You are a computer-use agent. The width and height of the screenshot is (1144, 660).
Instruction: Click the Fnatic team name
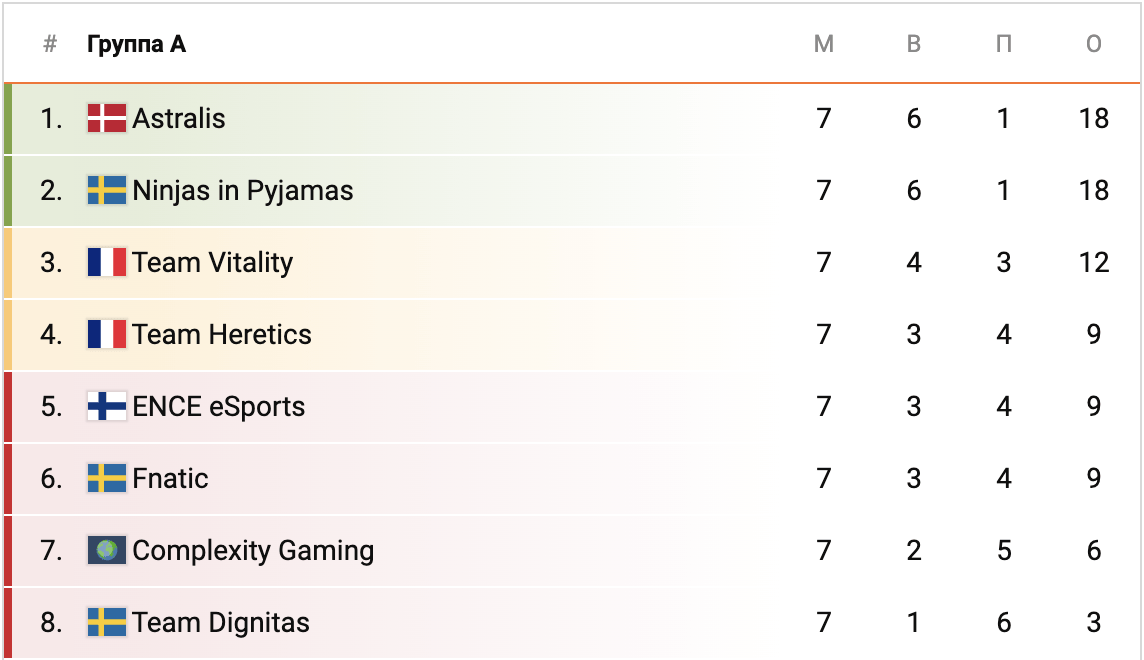(171, 479)
